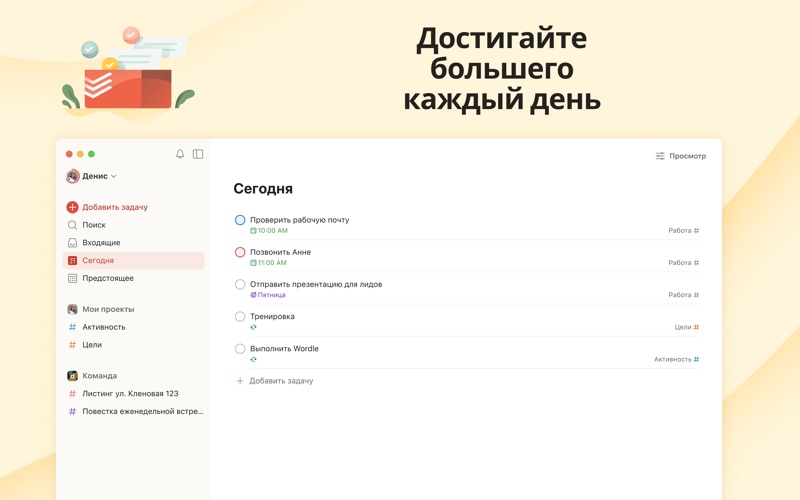
Task: Click the Сегодня page heading
Action: point(263,189)
